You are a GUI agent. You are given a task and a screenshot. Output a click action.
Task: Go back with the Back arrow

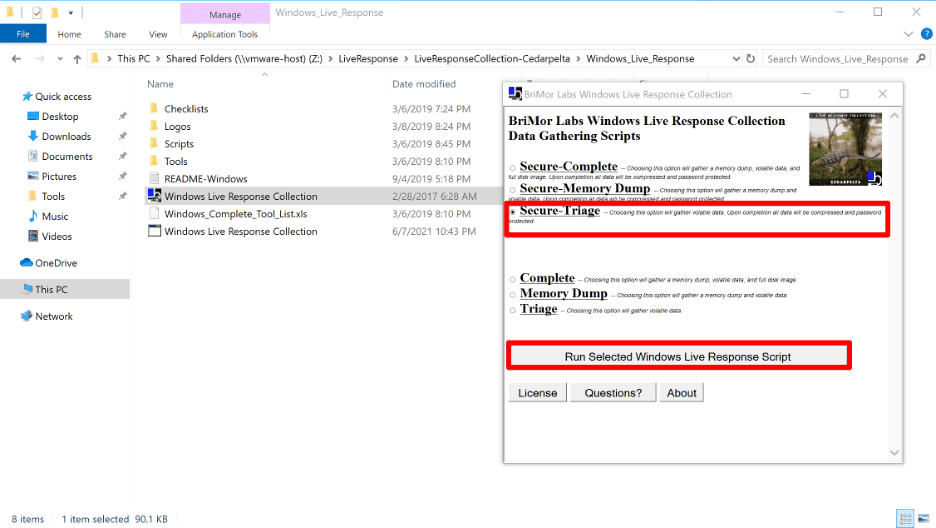(16, 58)
